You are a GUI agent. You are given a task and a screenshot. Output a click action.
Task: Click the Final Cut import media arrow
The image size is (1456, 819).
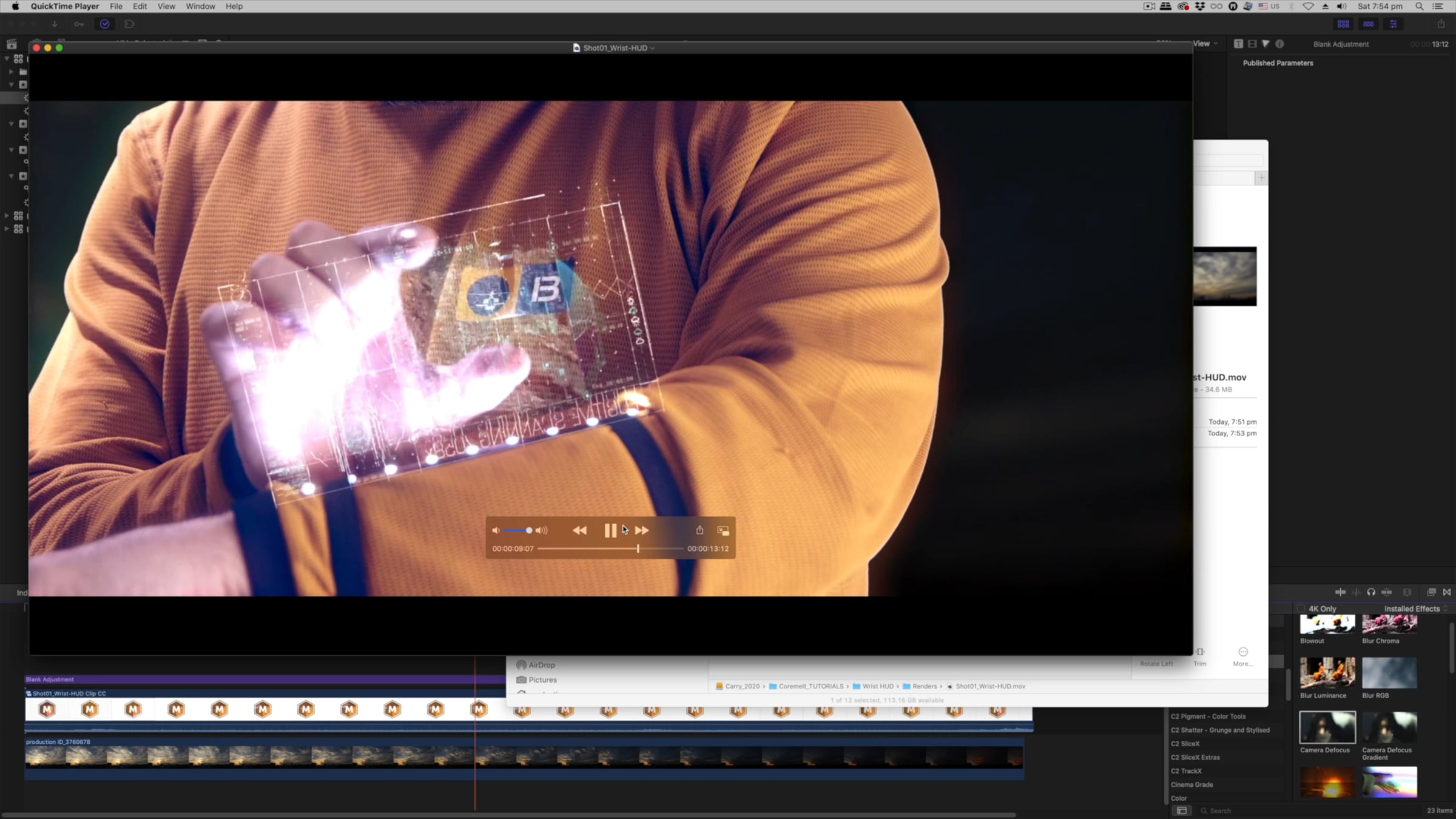(55, 24)
